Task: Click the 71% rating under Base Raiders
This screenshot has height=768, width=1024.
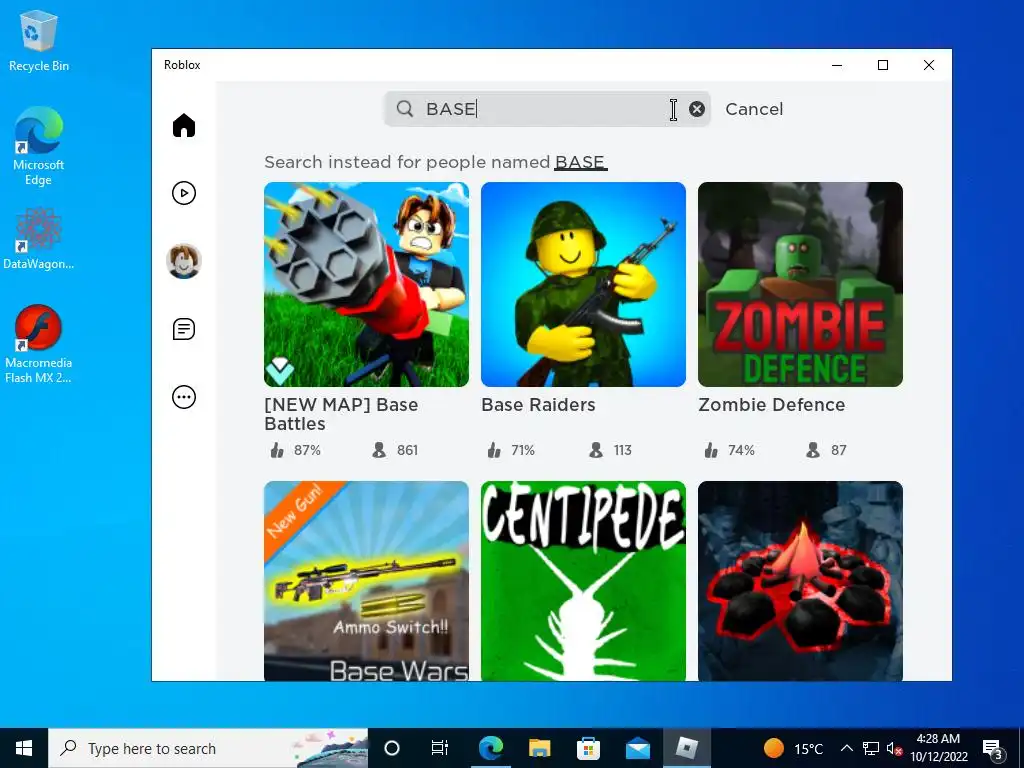Action: click(x=522, y=450)
